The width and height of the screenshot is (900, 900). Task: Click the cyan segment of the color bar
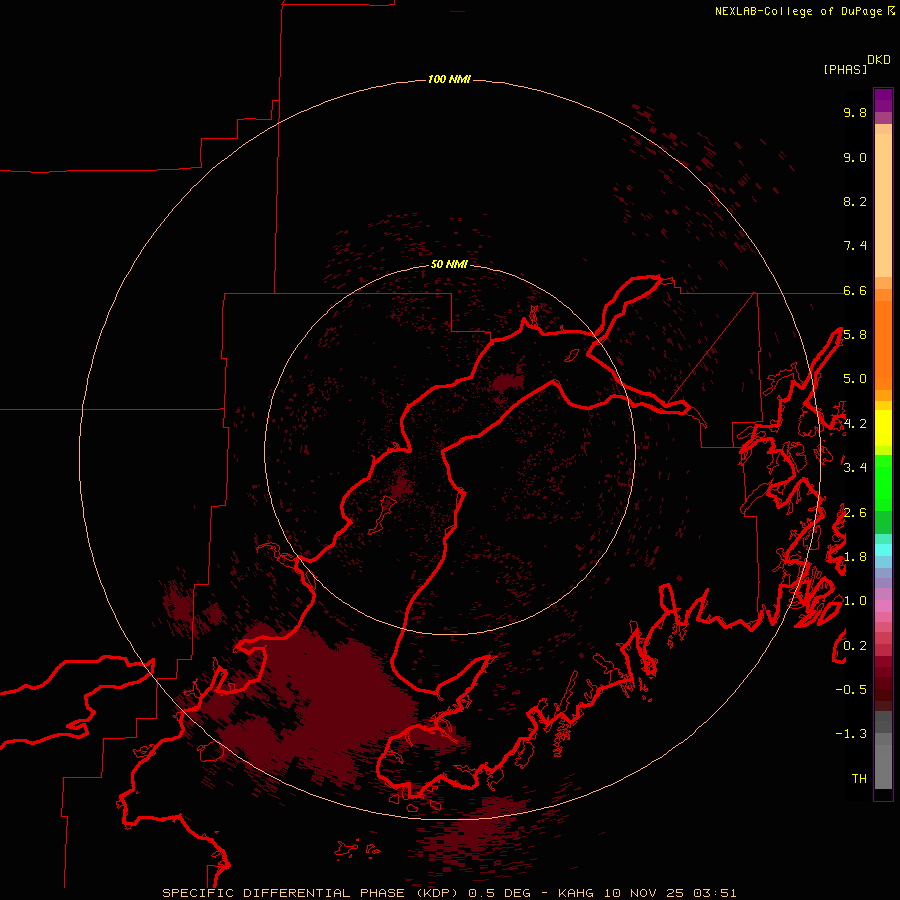[x=883, y=550]
